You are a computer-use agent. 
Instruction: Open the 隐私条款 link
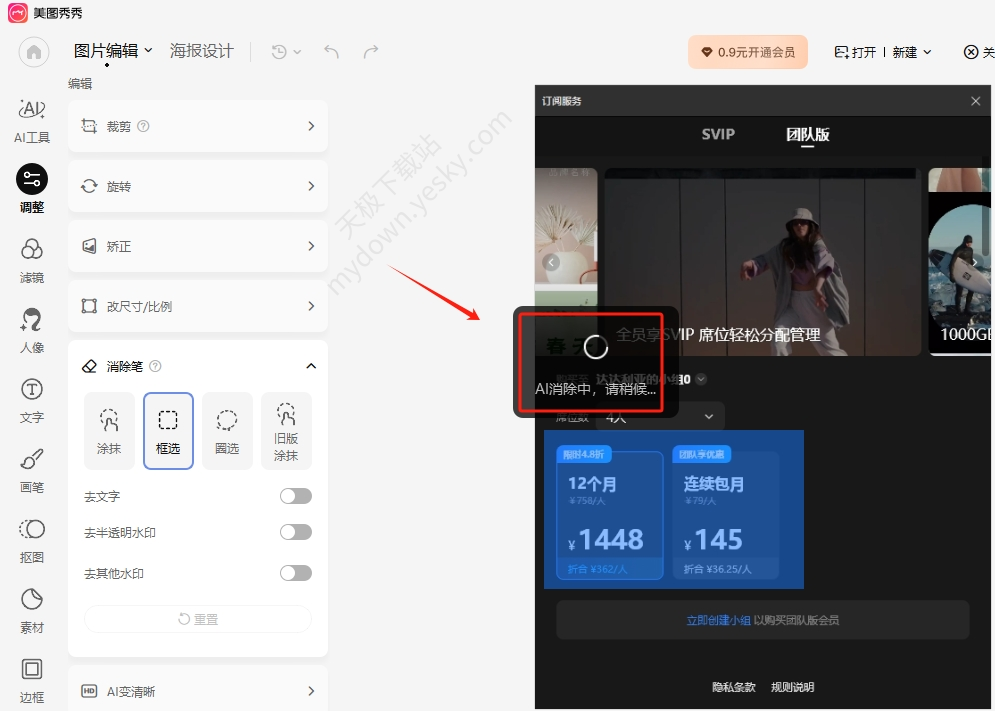click(x=734, y=687)
